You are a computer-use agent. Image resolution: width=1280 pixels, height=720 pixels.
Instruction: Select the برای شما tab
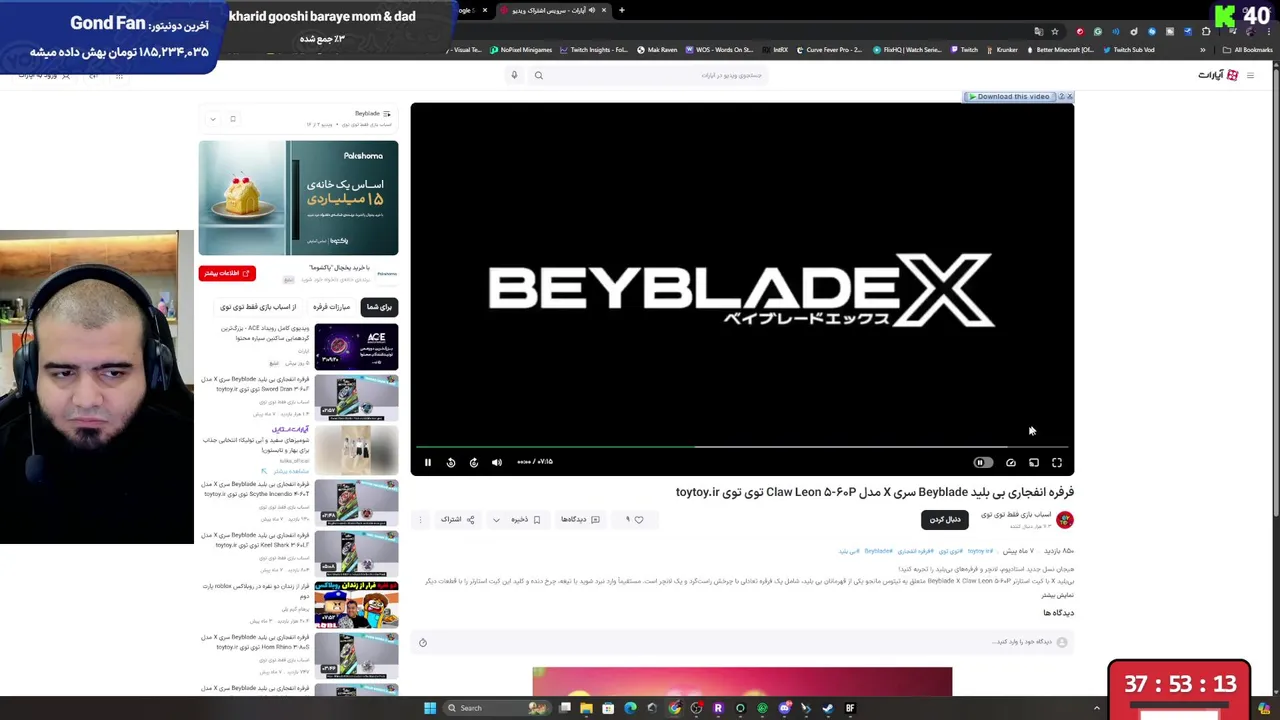click(x=379, y=307)
